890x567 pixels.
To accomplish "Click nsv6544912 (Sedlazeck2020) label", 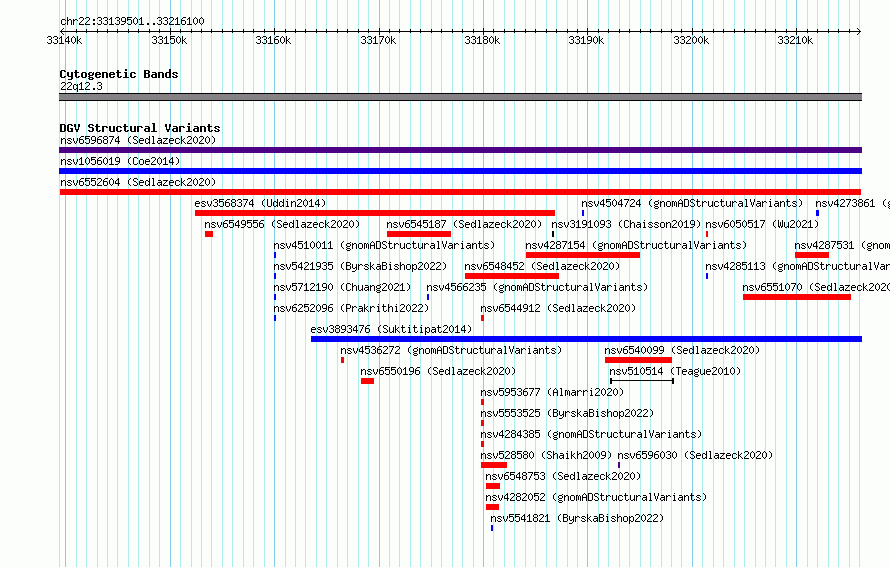I will point(558,308).
